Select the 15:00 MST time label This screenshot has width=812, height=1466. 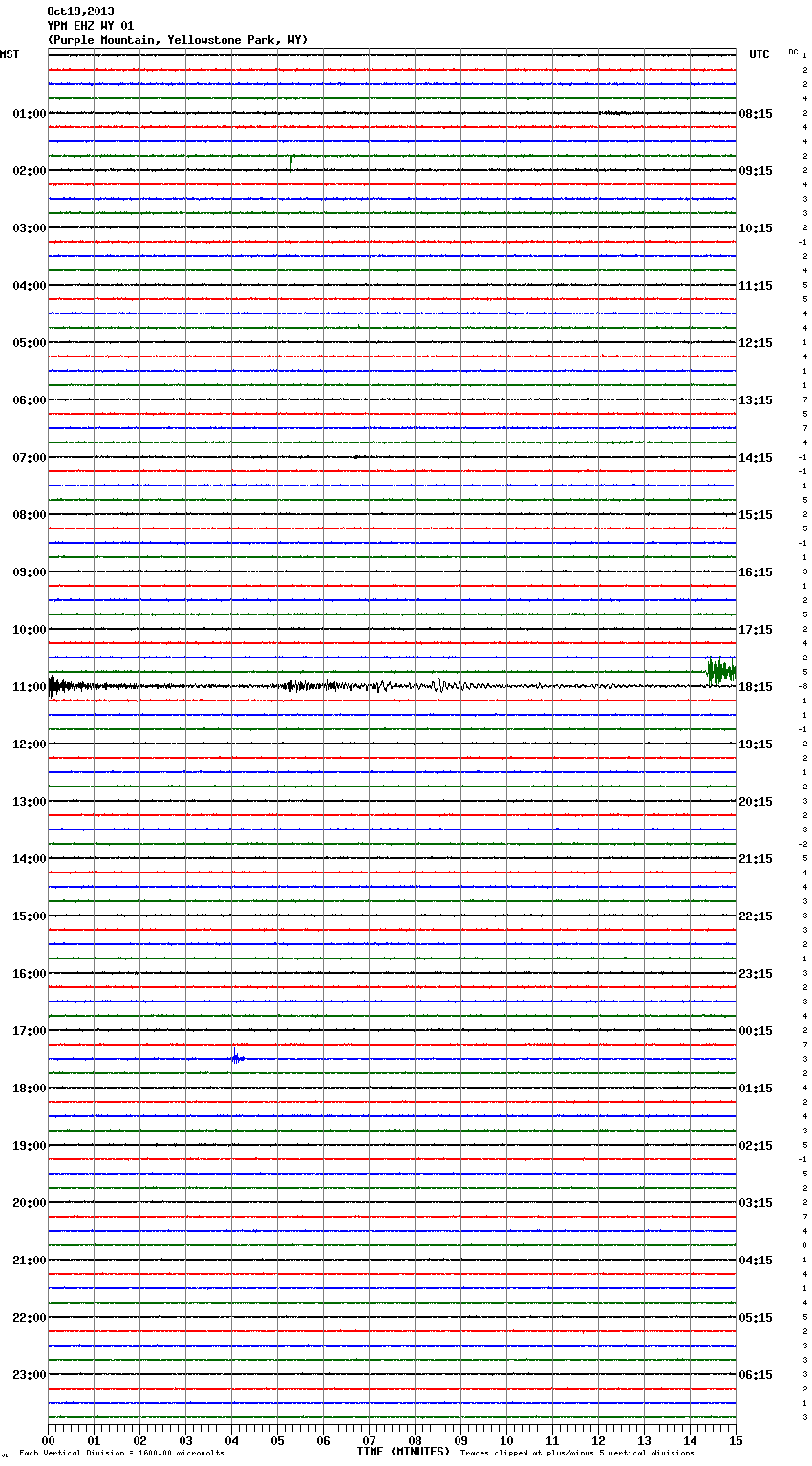click(30, 916)
